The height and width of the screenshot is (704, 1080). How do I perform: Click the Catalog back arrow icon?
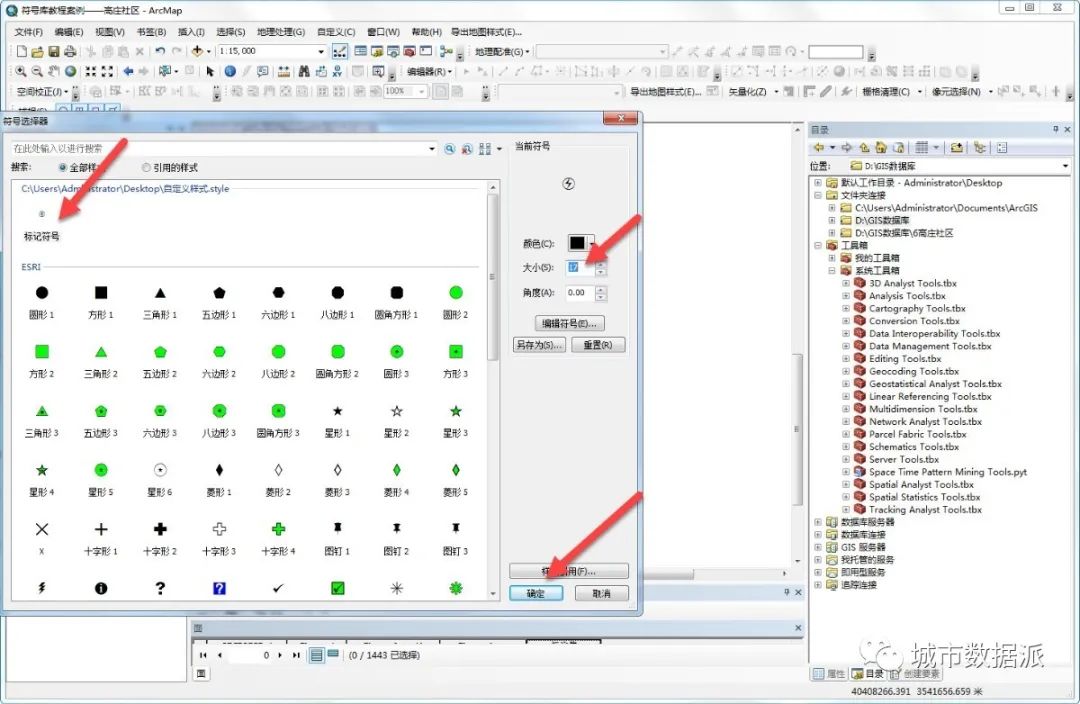coord(819,147)
